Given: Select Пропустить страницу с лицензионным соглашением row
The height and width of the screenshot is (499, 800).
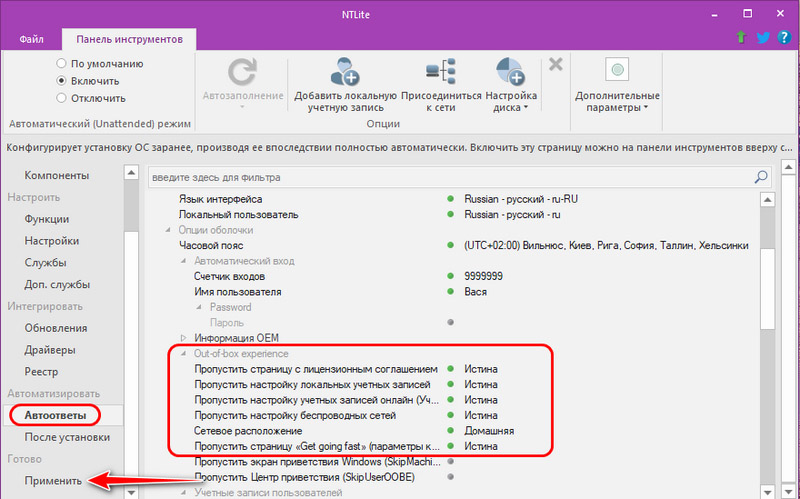Looking at the screenshot, I should pos(316,369).
